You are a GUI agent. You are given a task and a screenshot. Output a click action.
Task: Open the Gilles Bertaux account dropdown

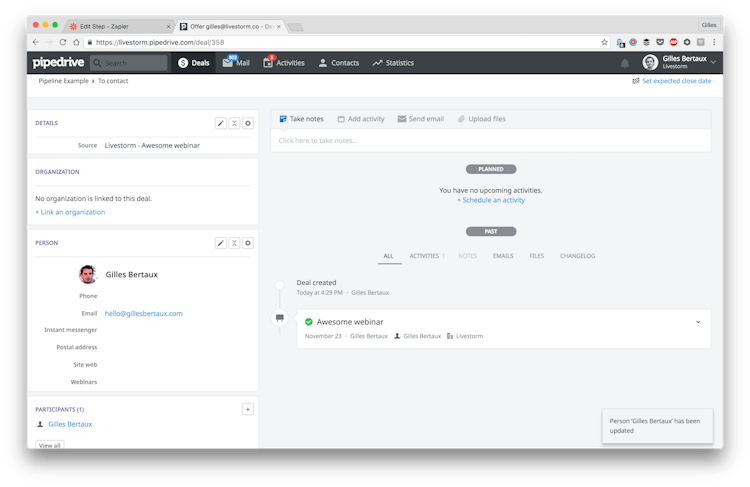point(680,63)
